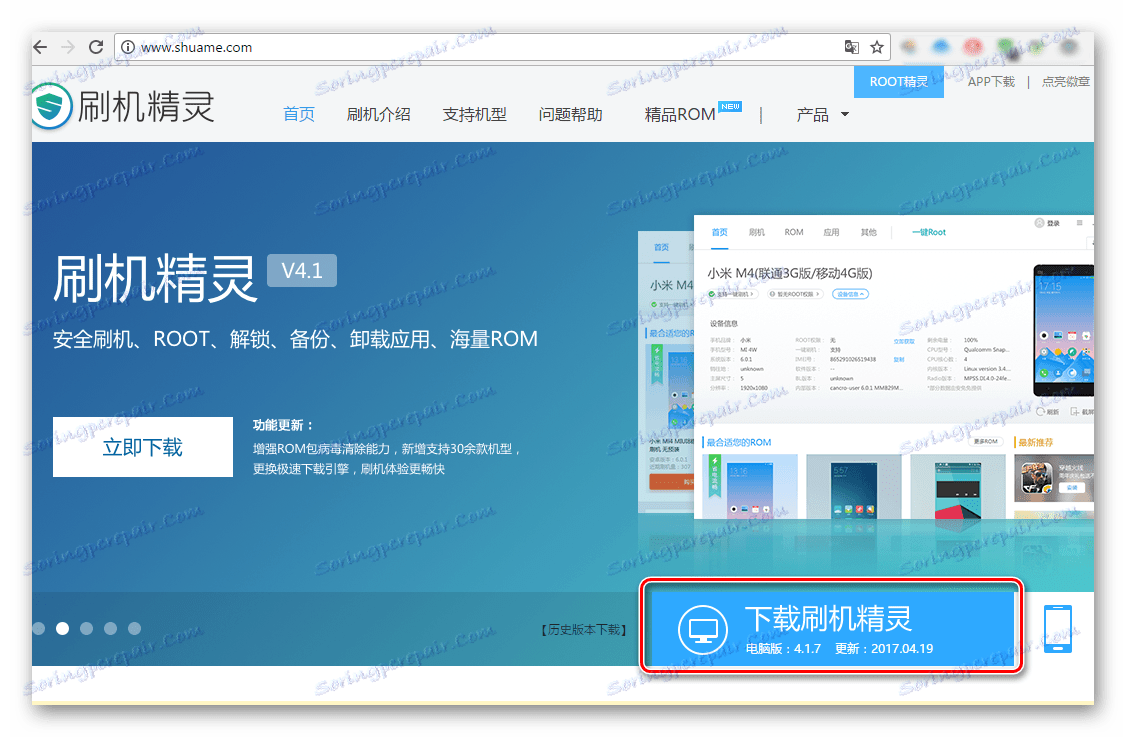Click the monitor icon in download banner
The width and height of the screenshot is (1126, 737).
pos(702,629)
